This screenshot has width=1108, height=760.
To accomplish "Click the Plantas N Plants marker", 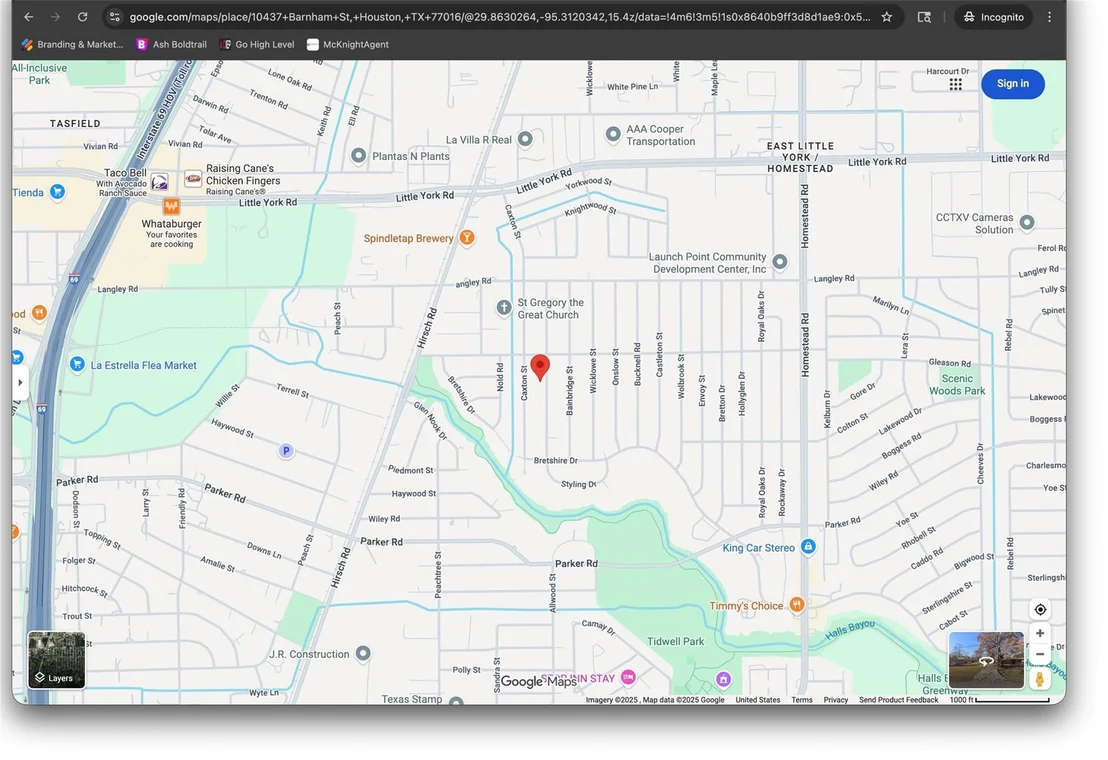I will [x=358, y=155].
